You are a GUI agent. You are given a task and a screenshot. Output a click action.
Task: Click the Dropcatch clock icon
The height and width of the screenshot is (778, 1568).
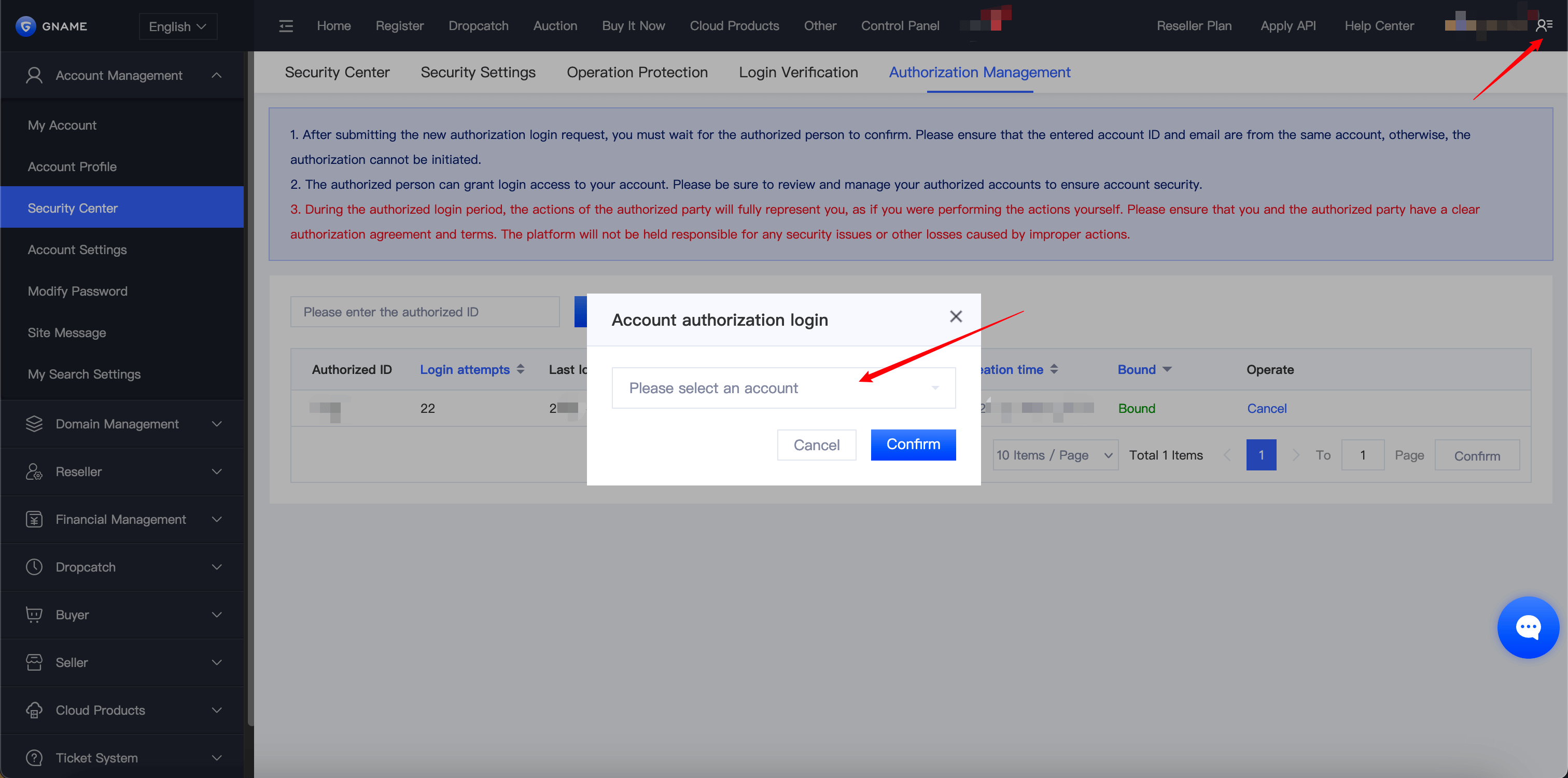coord(34,567)
